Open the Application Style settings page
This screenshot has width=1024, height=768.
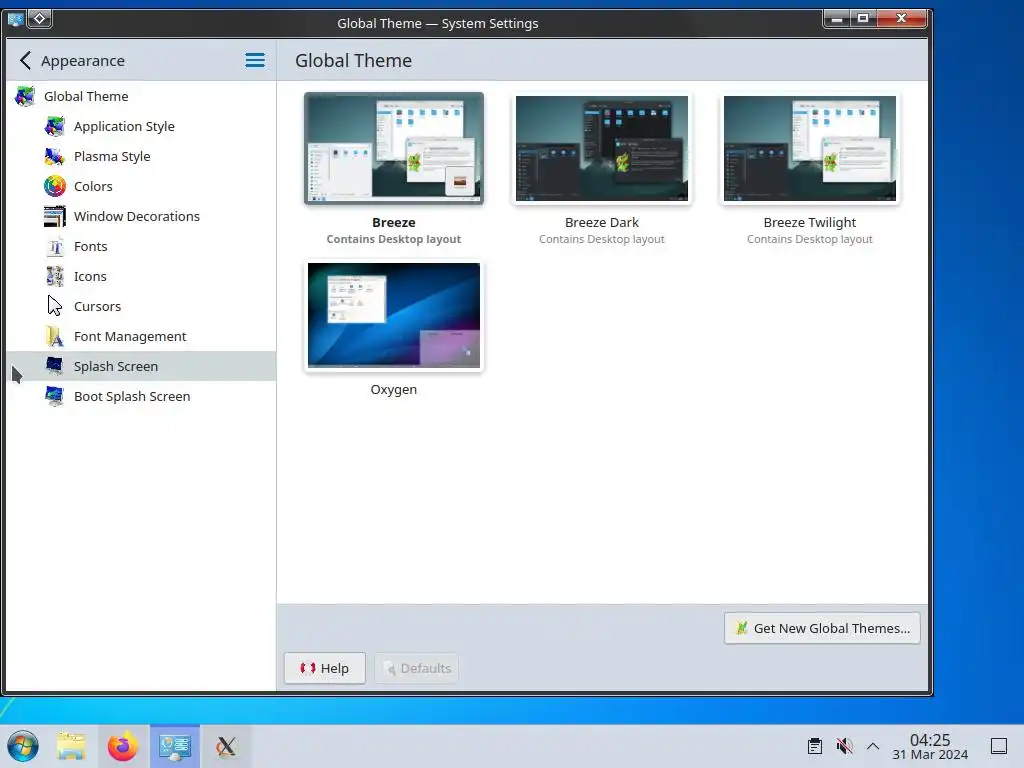140,127
